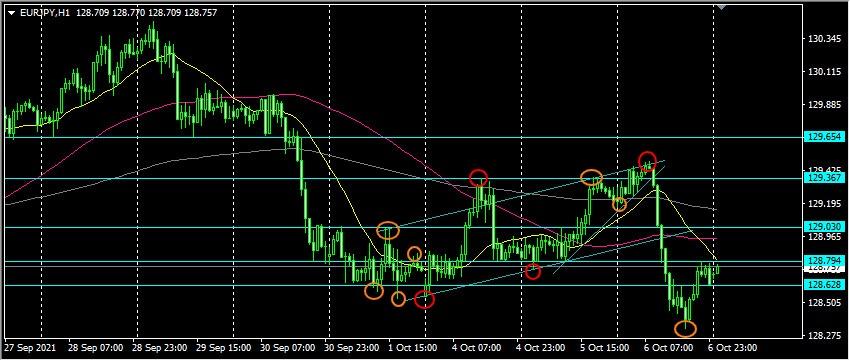Click the chart shift triangle marker at top
The width and height of the screenshot is (850, 361).
click(x=721, y=7)
